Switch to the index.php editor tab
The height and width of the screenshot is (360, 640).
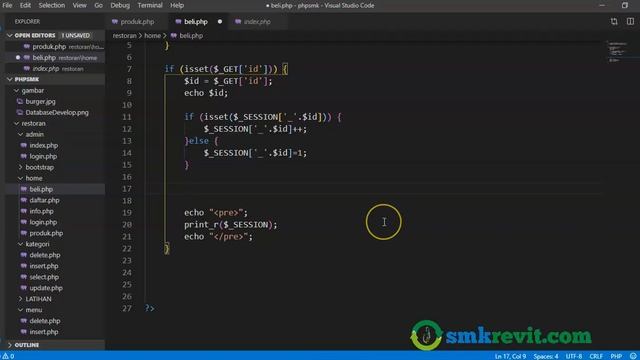(x=257, y=22)
